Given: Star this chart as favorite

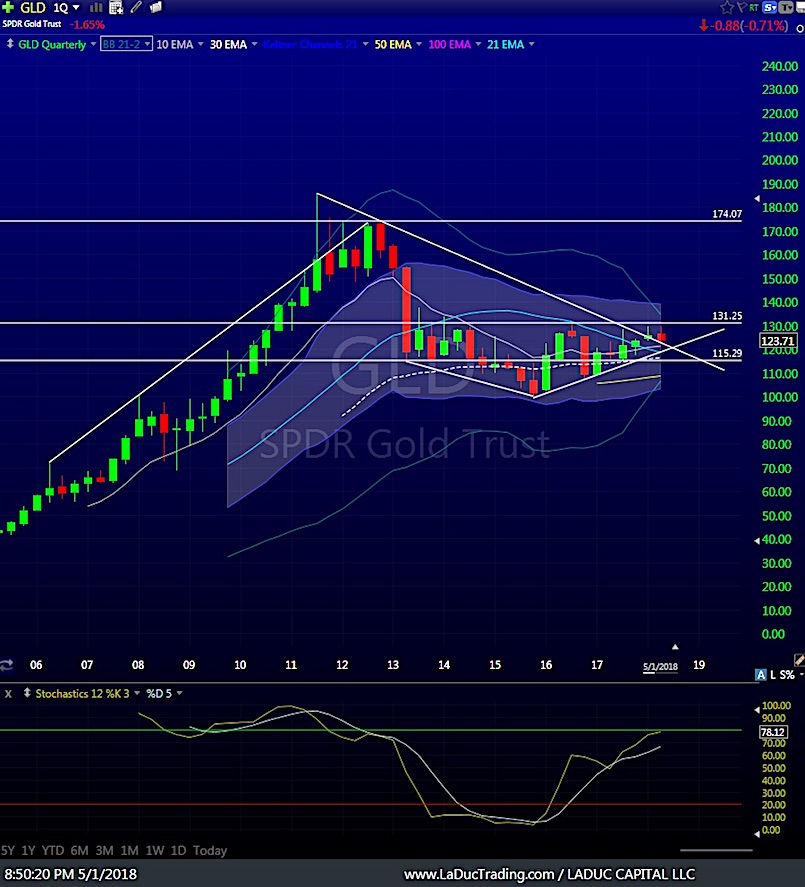Looking at the screenshot, I should [727, 7].
